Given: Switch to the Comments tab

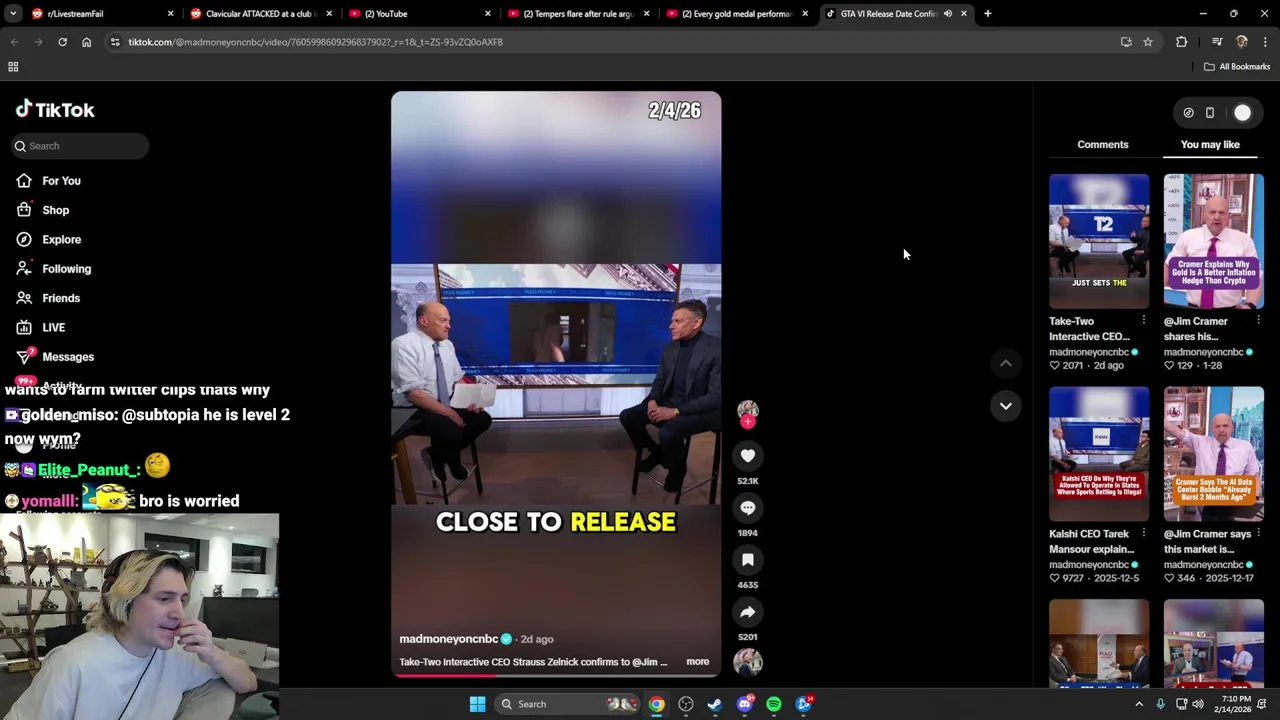Looking at the screenshot, I should (1102, 144).
